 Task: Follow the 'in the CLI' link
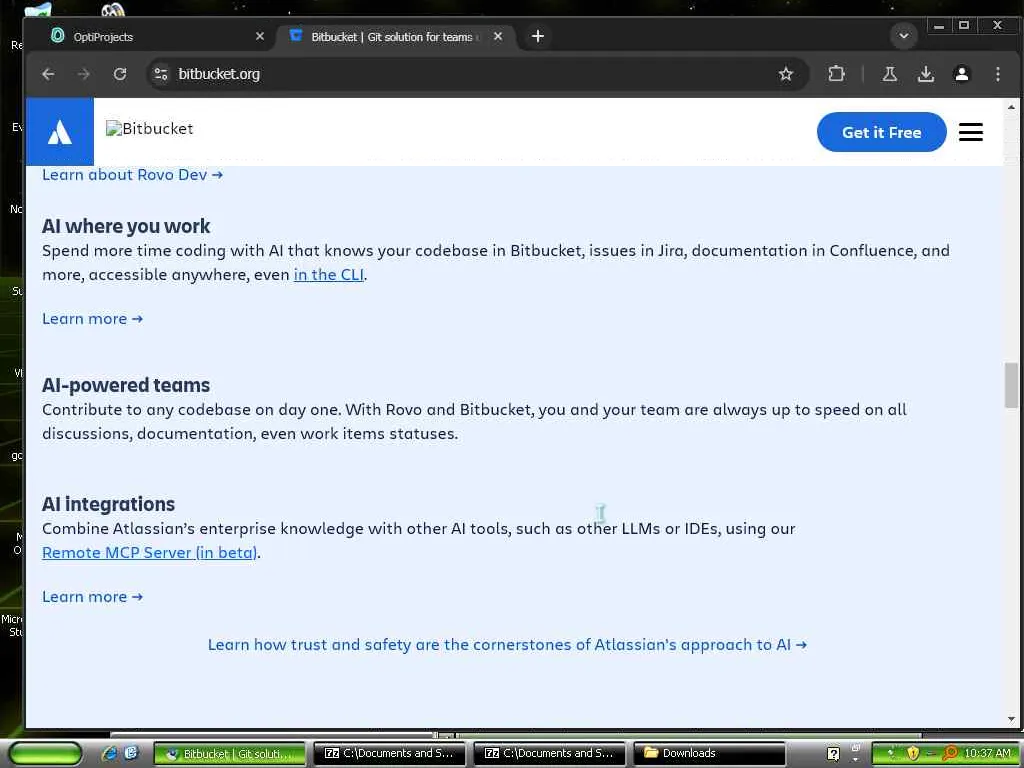pos(328,275)
